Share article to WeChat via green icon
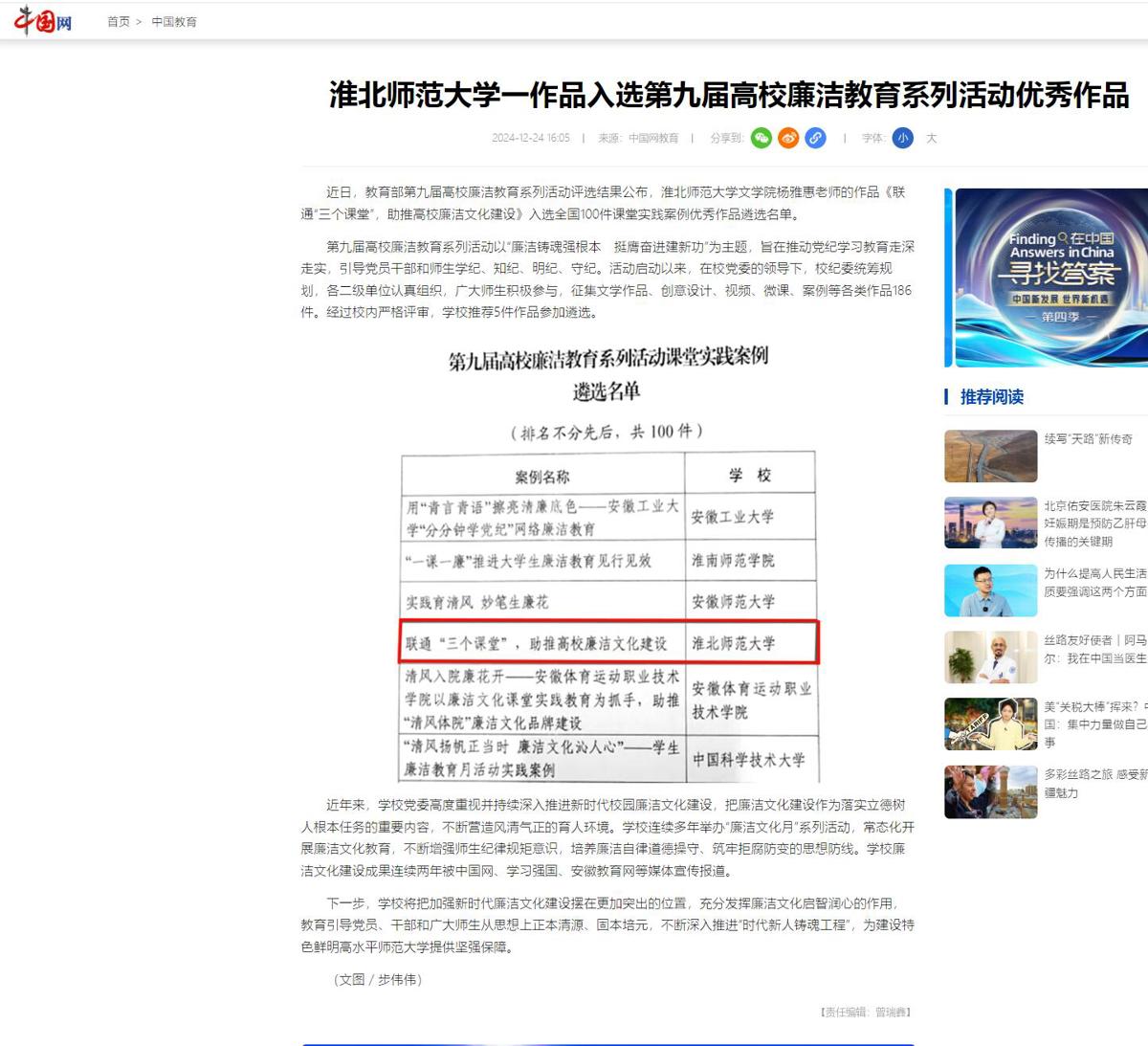 [762, 138]
